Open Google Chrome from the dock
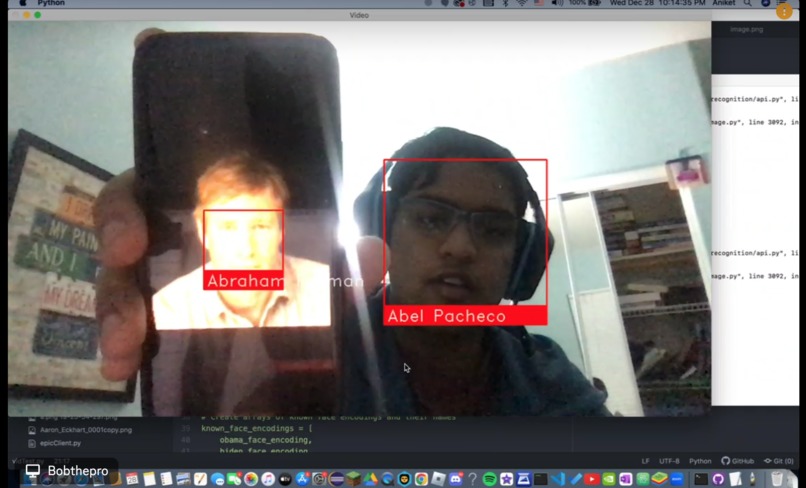 [x=422, y=479]
